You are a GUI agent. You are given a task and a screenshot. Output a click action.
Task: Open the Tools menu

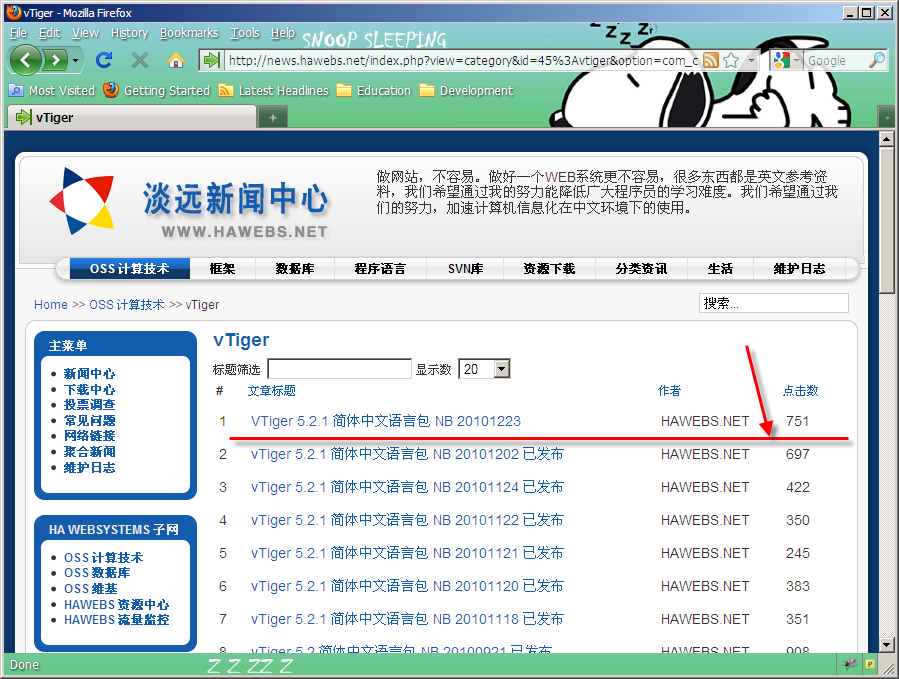(245, 33)
